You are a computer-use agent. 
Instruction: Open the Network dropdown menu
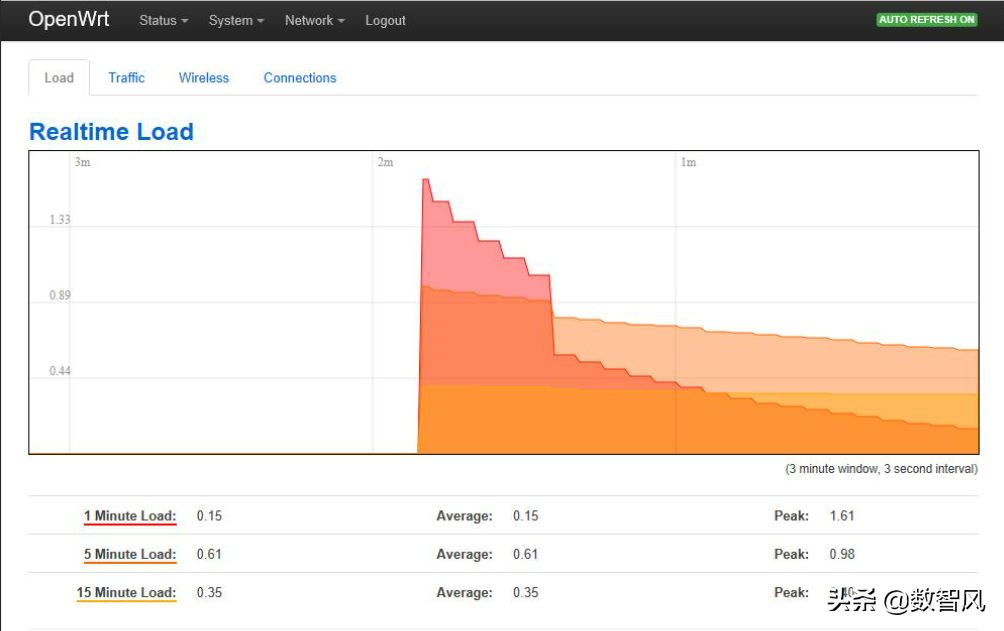(x=314, y=20)
